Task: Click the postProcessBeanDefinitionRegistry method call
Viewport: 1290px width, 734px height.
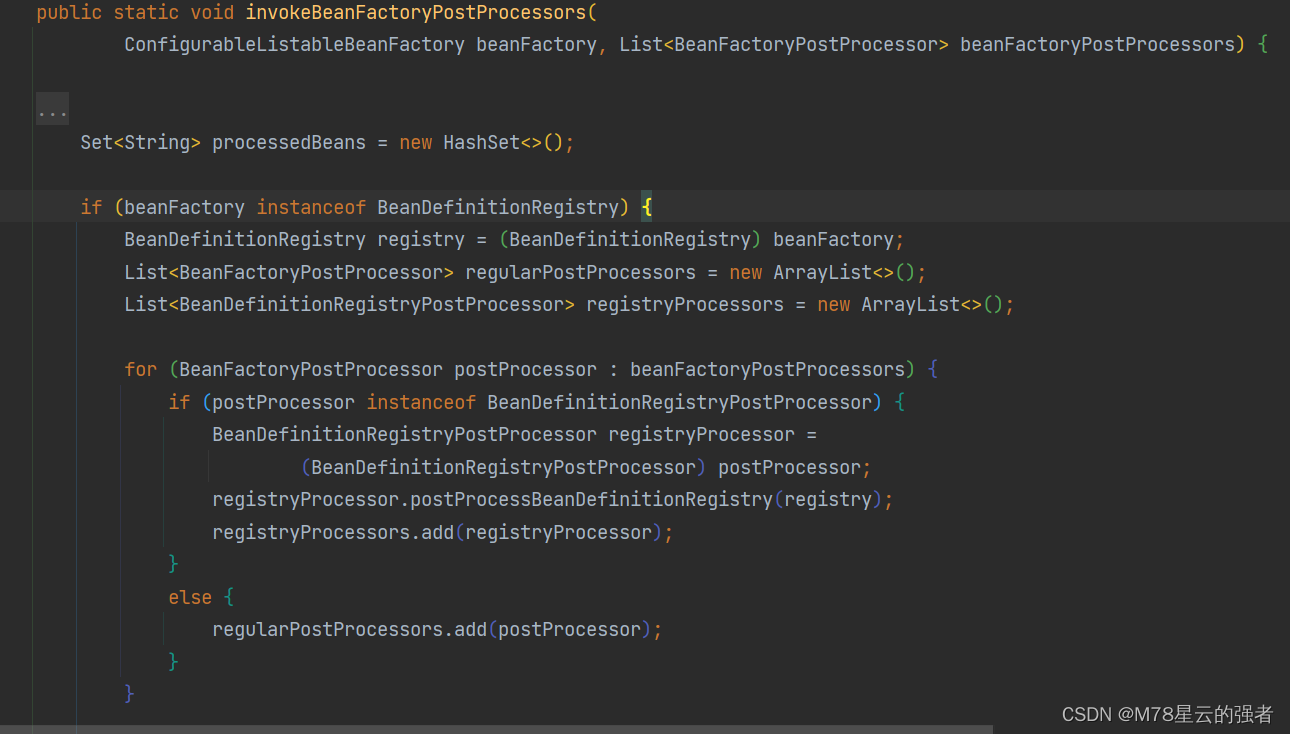Action: point(592,499)
